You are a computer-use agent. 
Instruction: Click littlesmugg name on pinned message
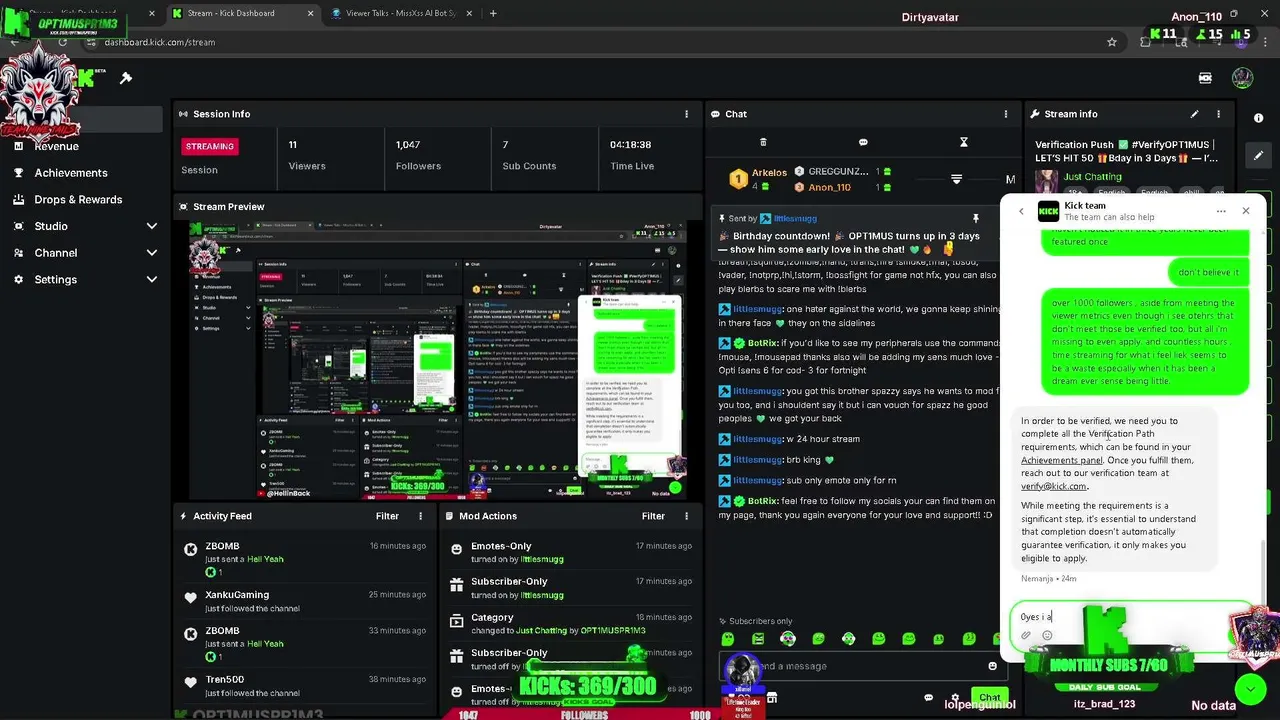tap(794, 218)
